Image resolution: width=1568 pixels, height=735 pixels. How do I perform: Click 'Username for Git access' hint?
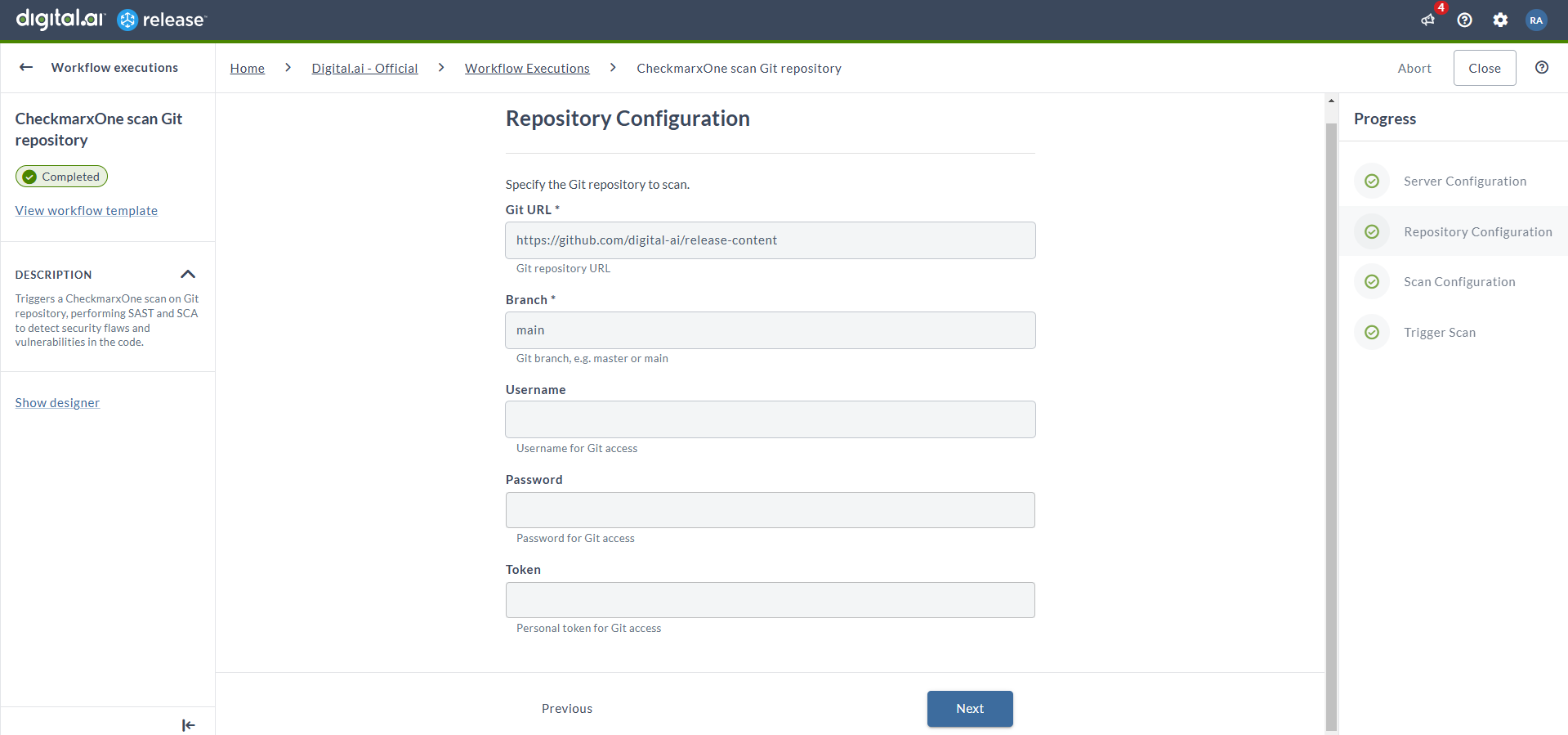(x=577, y=449)
